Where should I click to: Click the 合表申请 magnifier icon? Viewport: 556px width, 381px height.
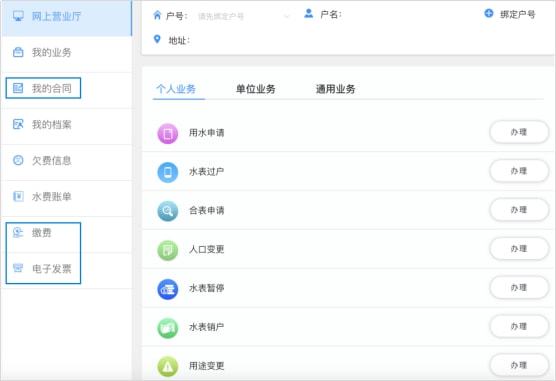tap(167, 211)
